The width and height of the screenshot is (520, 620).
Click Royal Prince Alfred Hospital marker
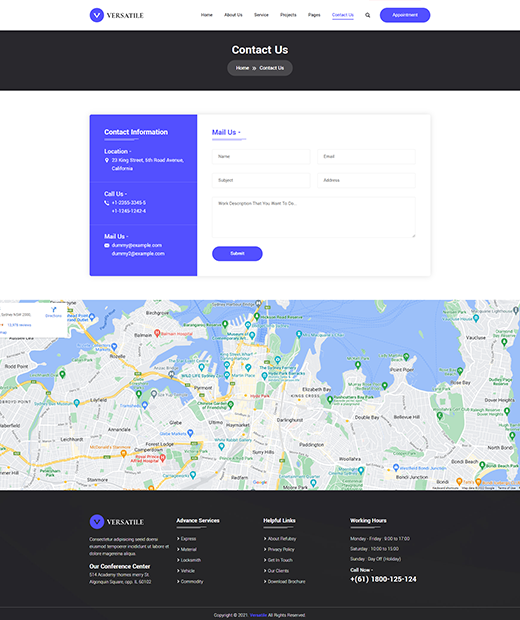click(162, 458)
